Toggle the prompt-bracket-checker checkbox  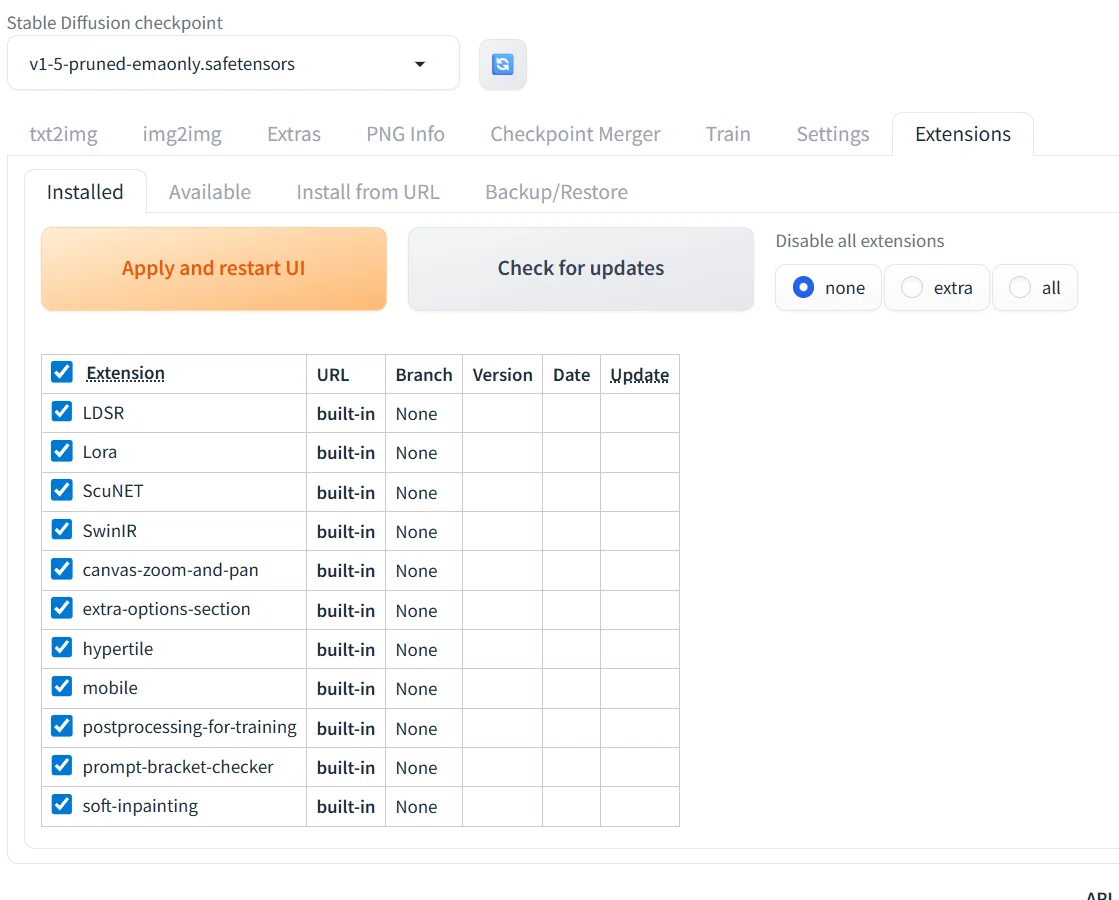[62, 765]
